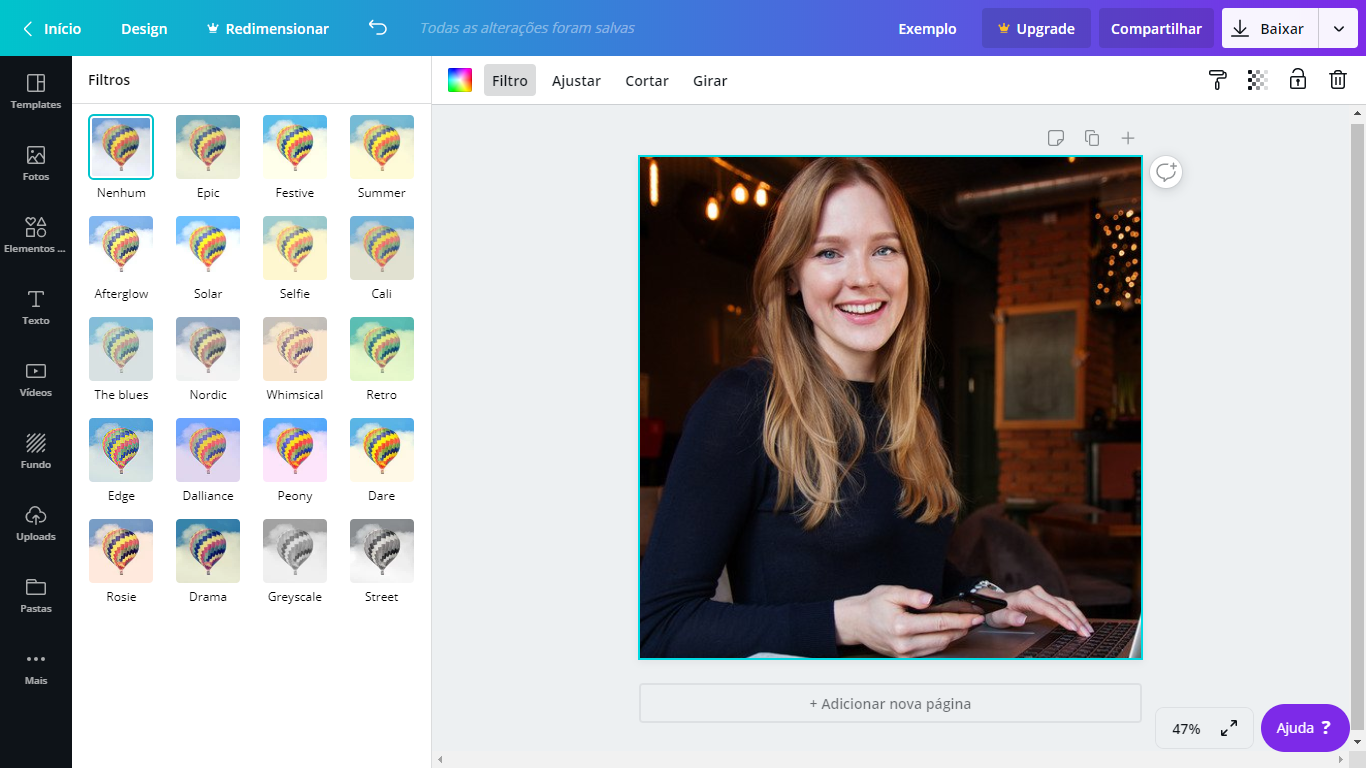
Task: Open the Mais sidebar options
Action: click(36, 667)
